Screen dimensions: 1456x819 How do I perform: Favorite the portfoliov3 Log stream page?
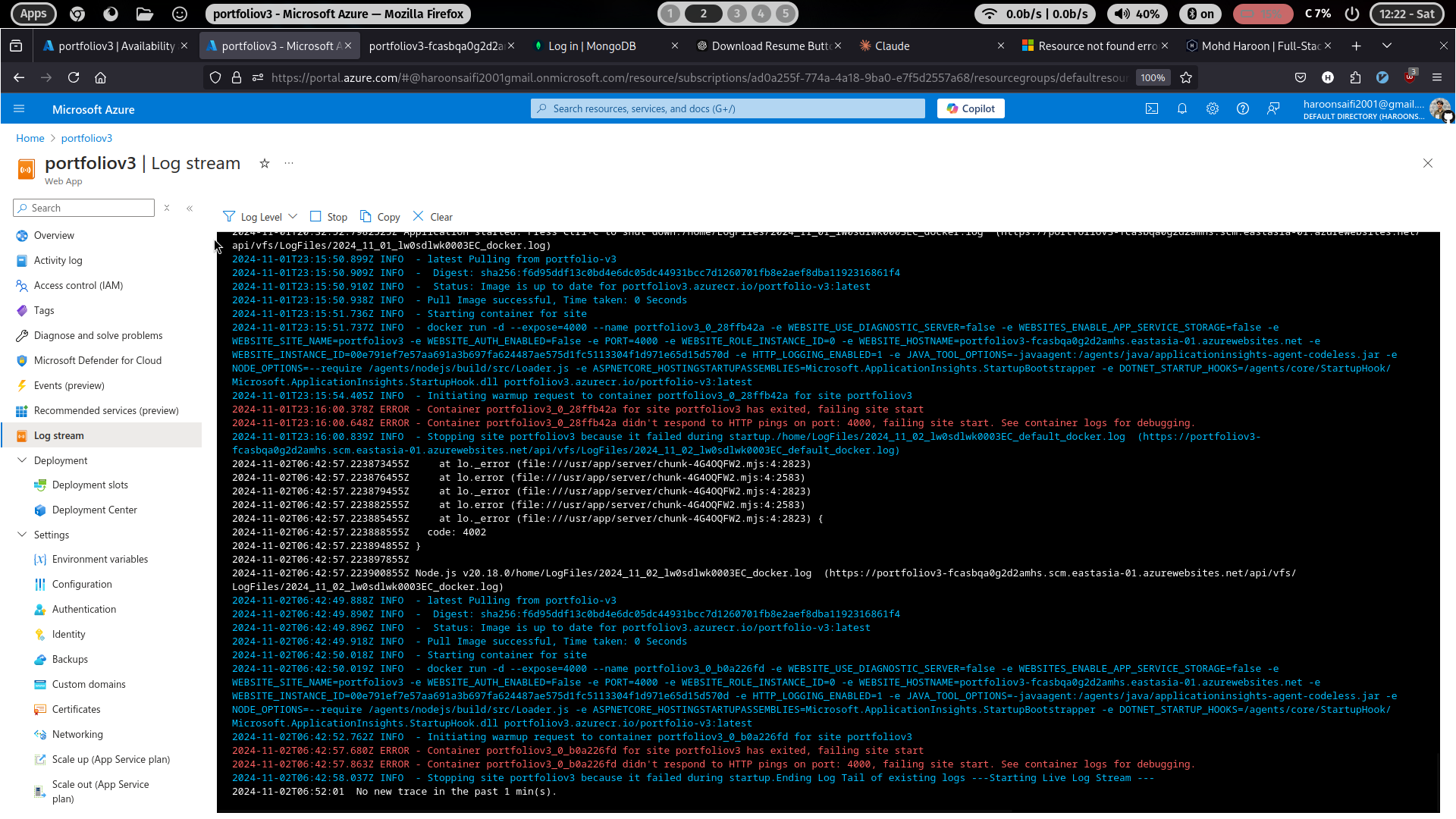(265, 163)
